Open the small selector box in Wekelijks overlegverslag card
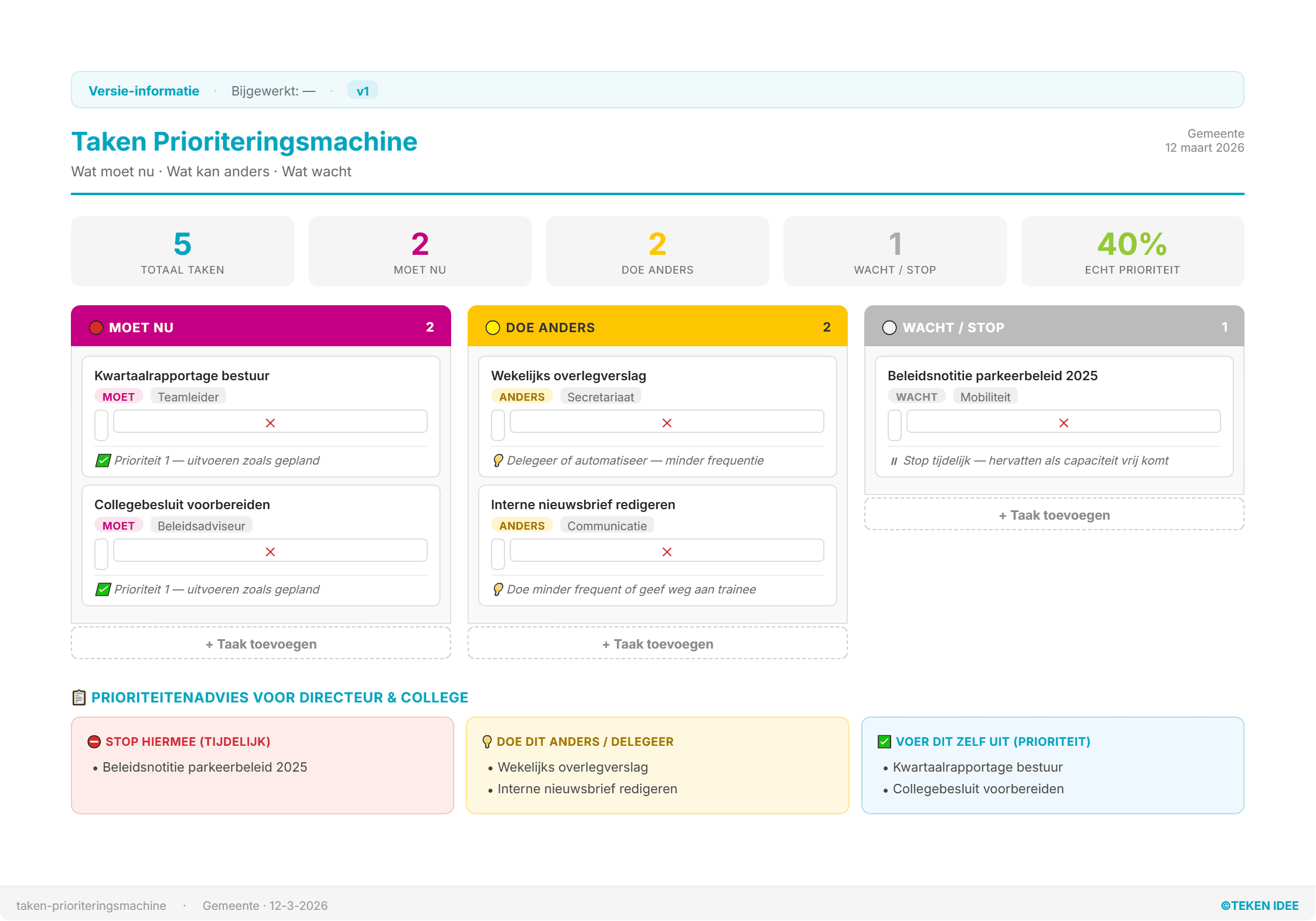1316x921 pixels. coord(498,425)
